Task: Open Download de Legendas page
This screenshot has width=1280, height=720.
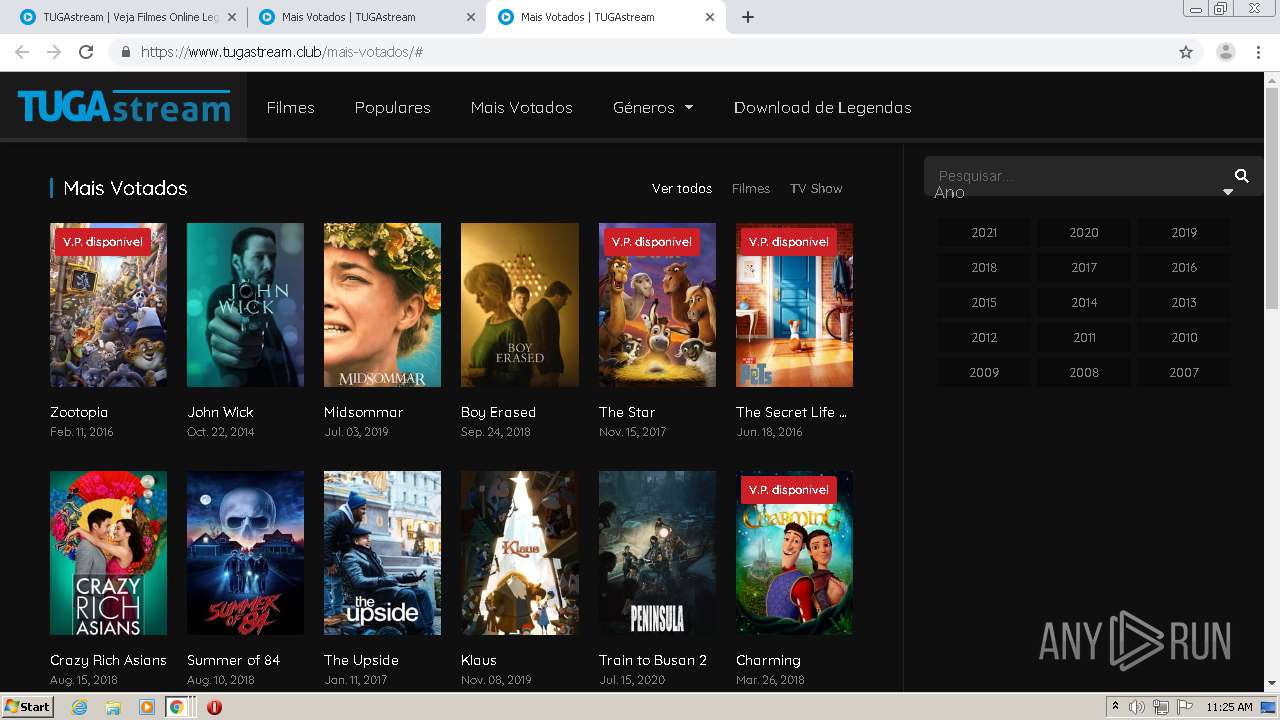Action: (x=822, y=107)
